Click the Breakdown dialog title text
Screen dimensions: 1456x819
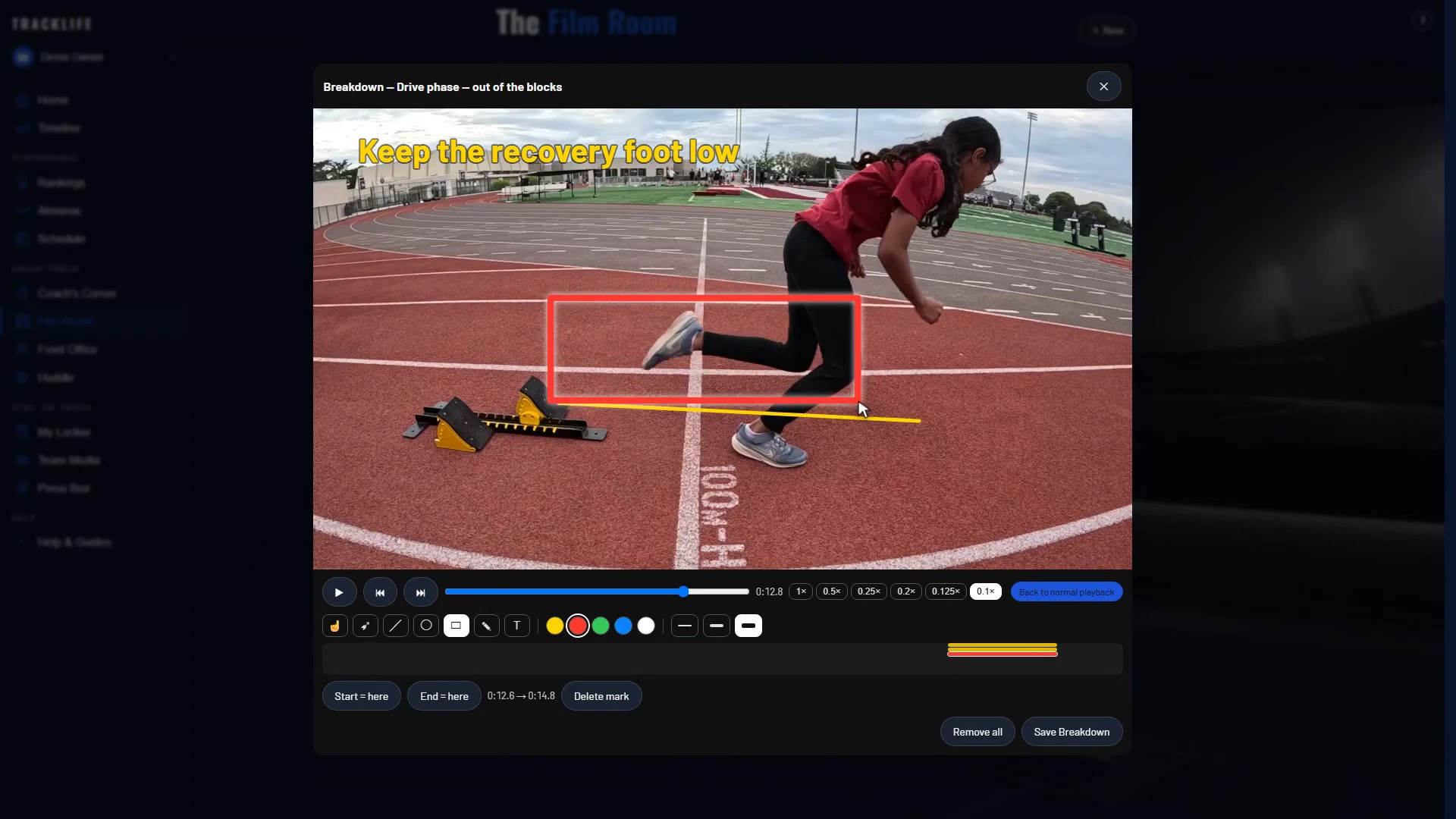[x=442, y=87]
